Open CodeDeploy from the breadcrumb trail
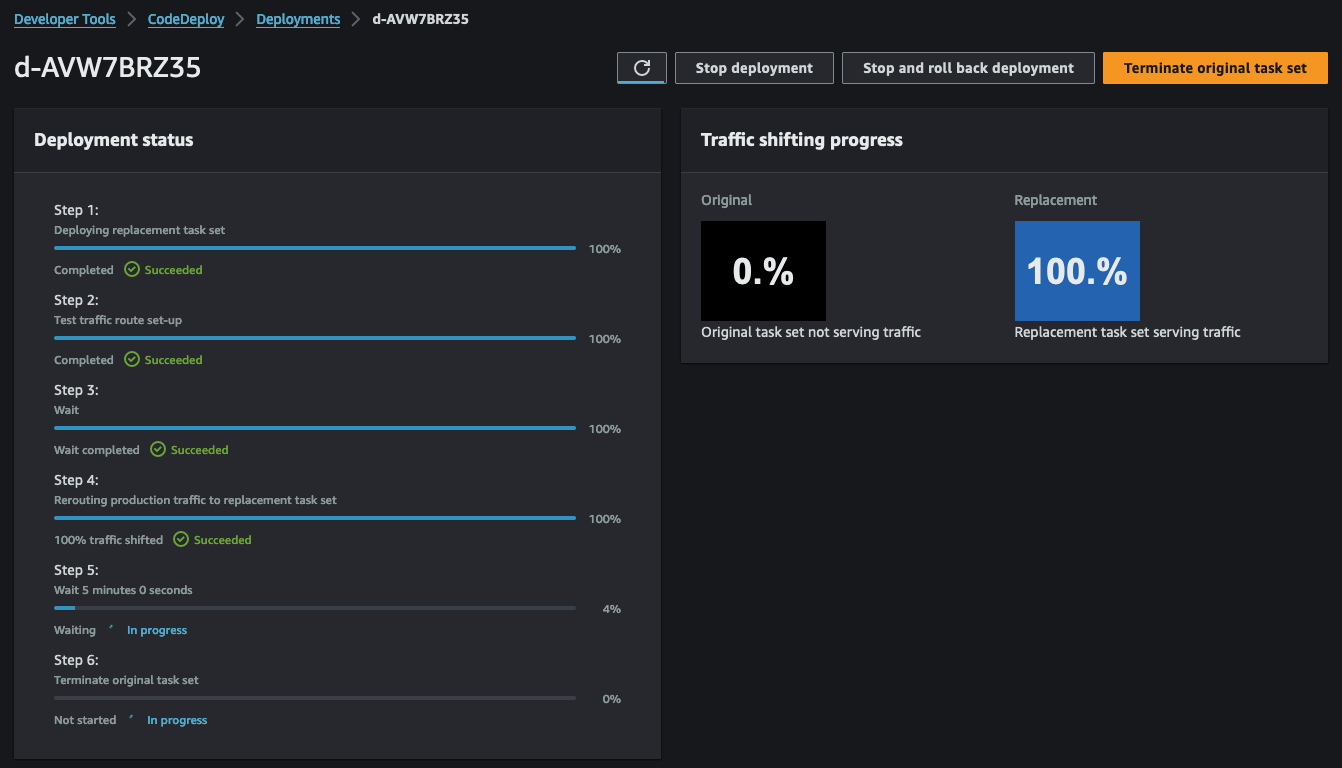The image size is (1342, 768). tap(185, 18)
